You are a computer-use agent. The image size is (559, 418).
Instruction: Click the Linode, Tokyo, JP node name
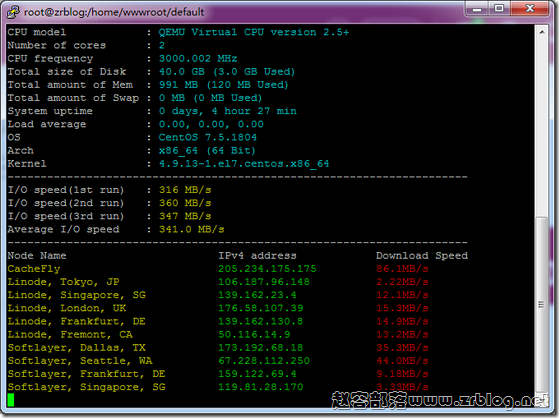click(63, 282)
